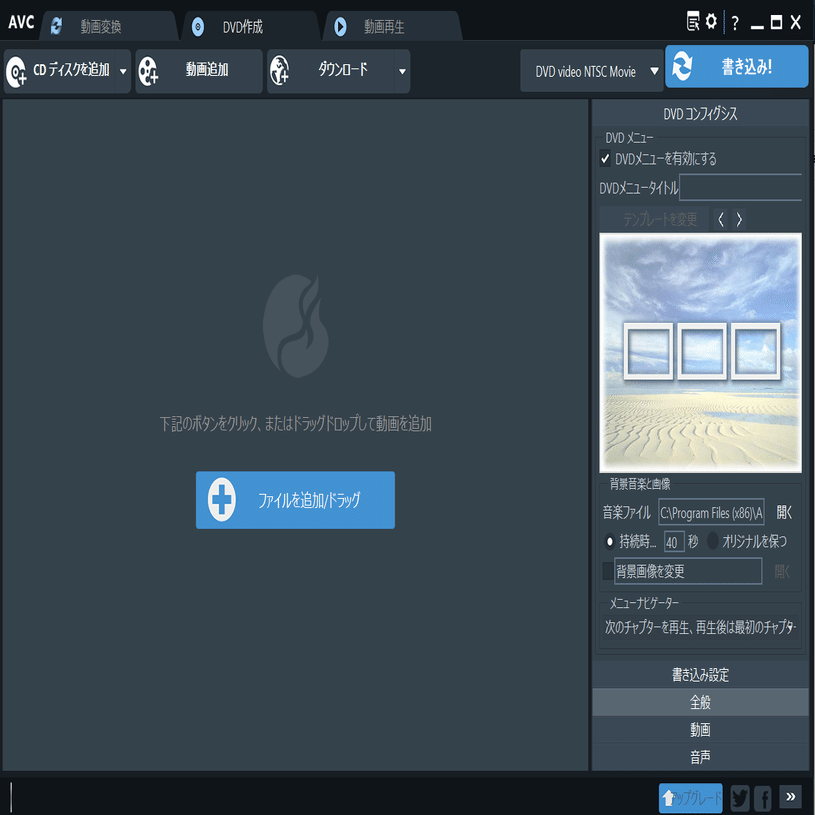The width and height of the screenshot is (815, 815).
Task: Open the Facebook share icon
Action: [x=763, y=798]
